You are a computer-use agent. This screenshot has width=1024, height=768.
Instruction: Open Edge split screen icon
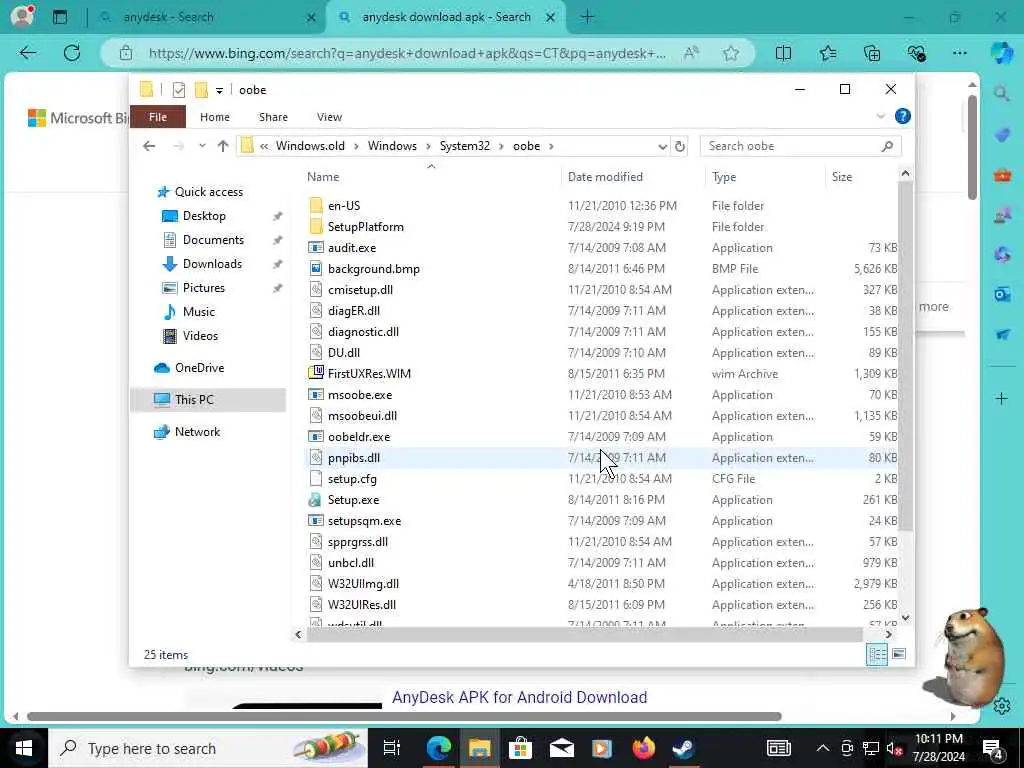[x=783, y=53]
